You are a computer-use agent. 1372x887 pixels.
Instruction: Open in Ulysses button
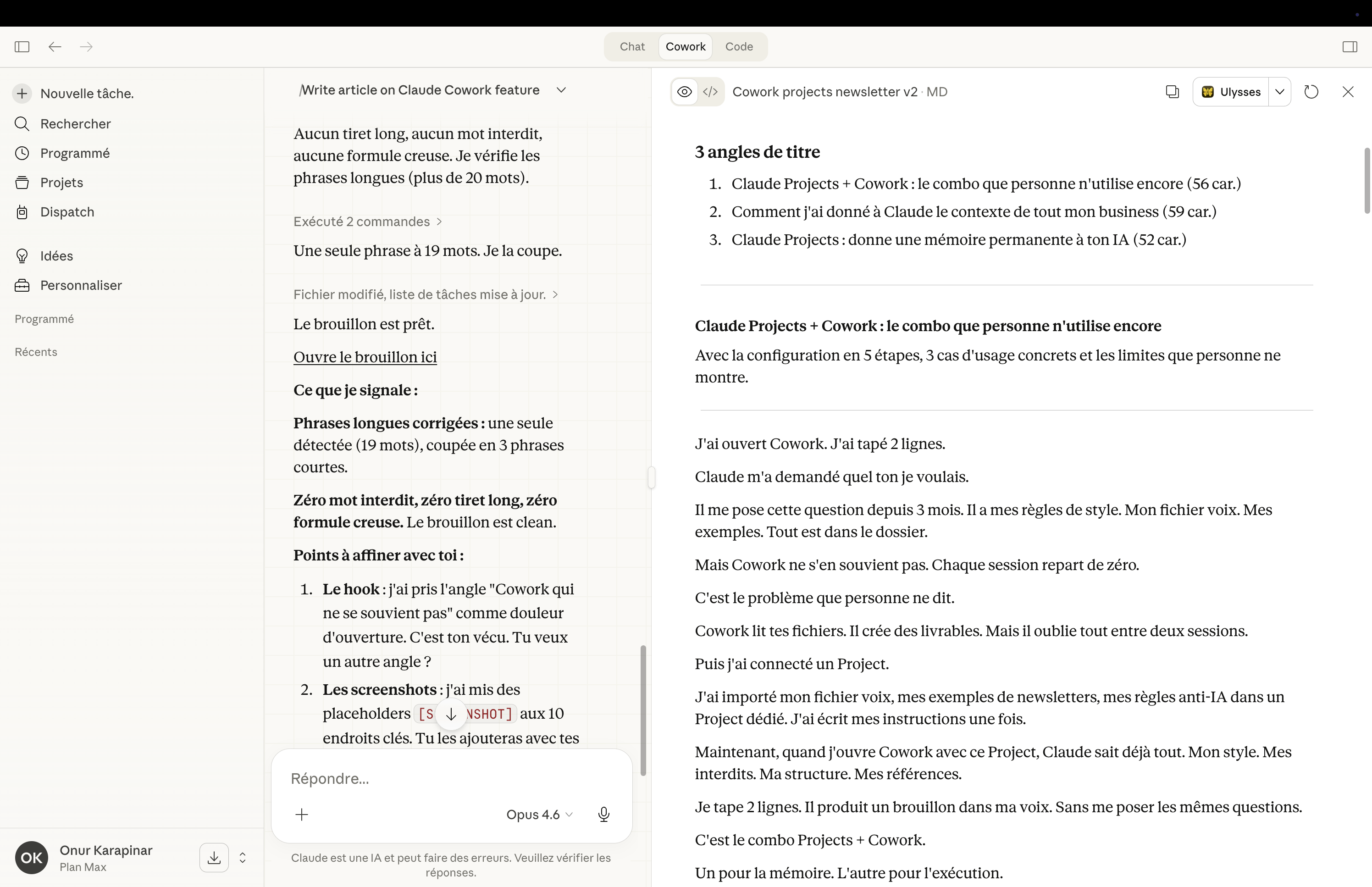coord(1231,92)
